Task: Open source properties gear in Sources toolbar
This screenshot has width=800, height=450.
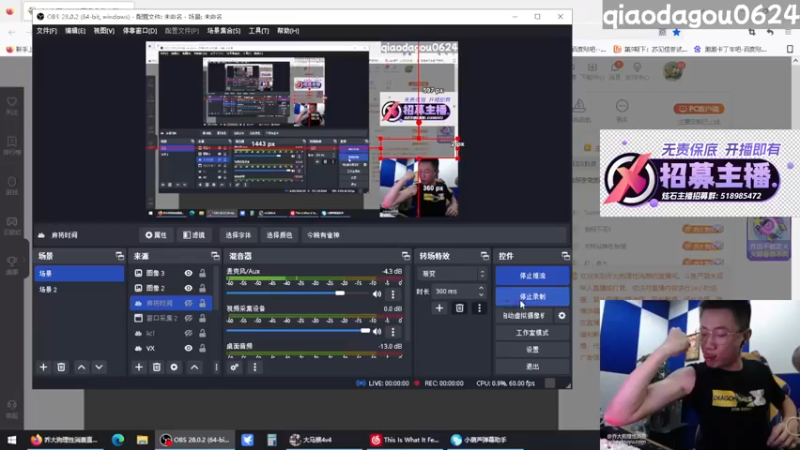Action: pyautogui.click(x=174, y=367)
